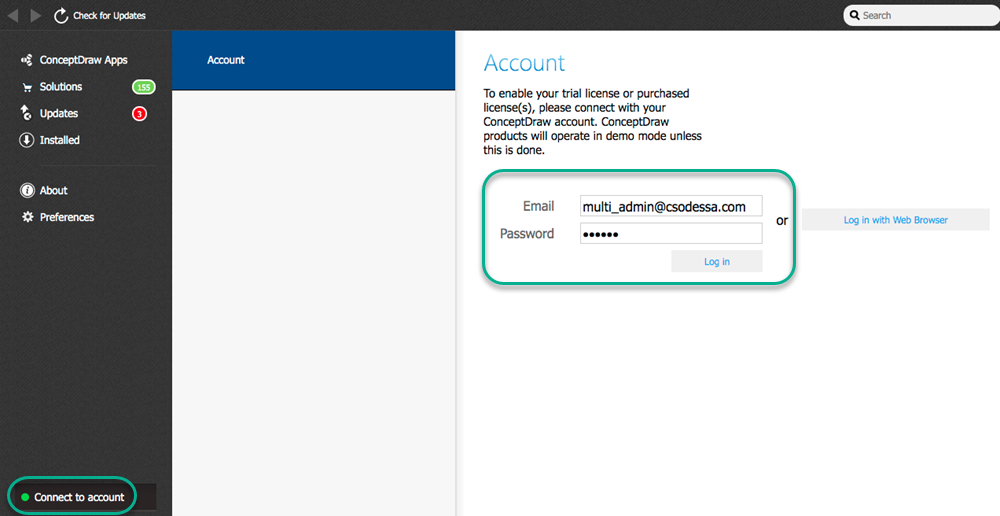Click Connect to account

pos(79,498)
